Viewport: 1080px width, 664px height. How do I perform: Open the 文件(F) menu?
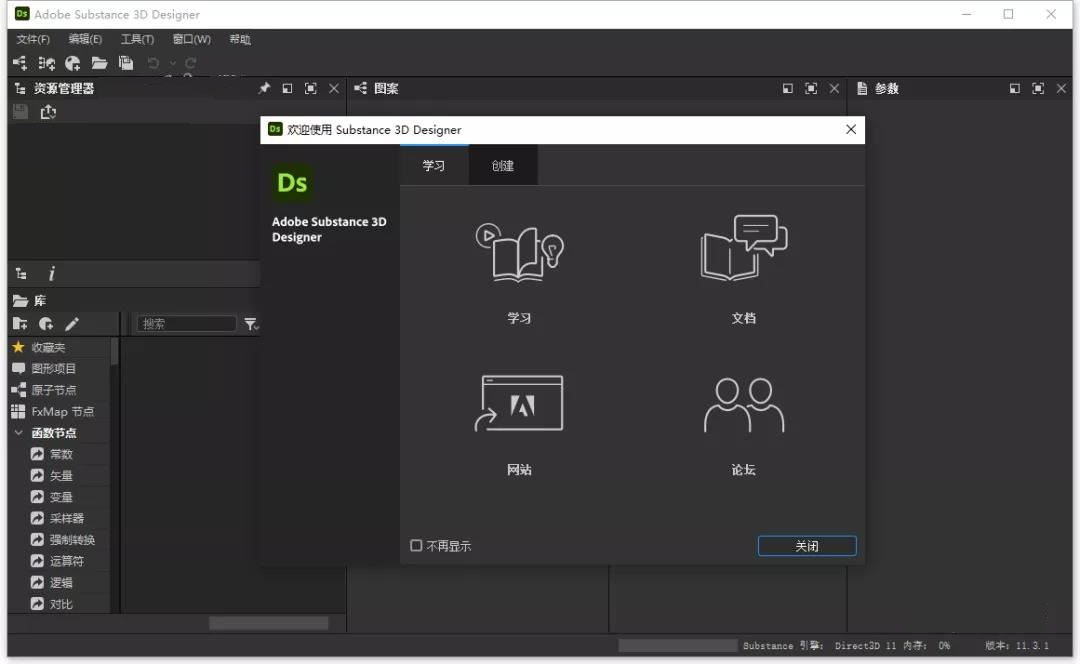33,39
